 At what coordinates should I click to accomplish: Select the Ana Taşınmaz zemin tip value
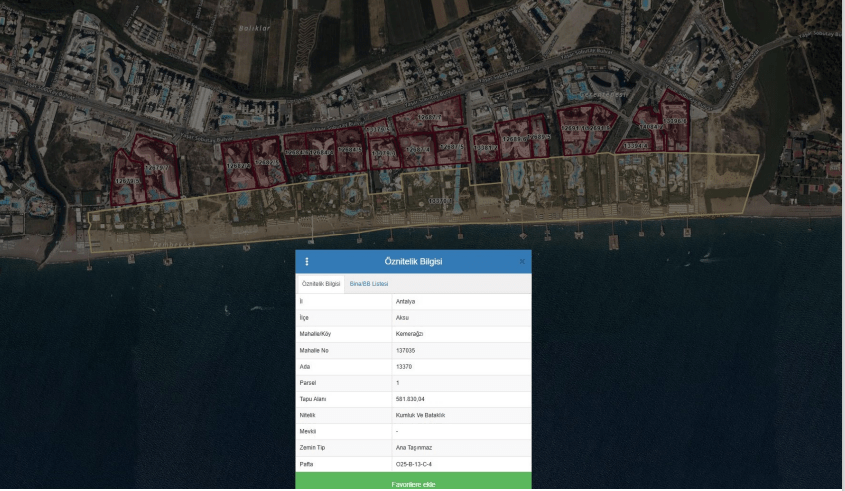(415, 448)
